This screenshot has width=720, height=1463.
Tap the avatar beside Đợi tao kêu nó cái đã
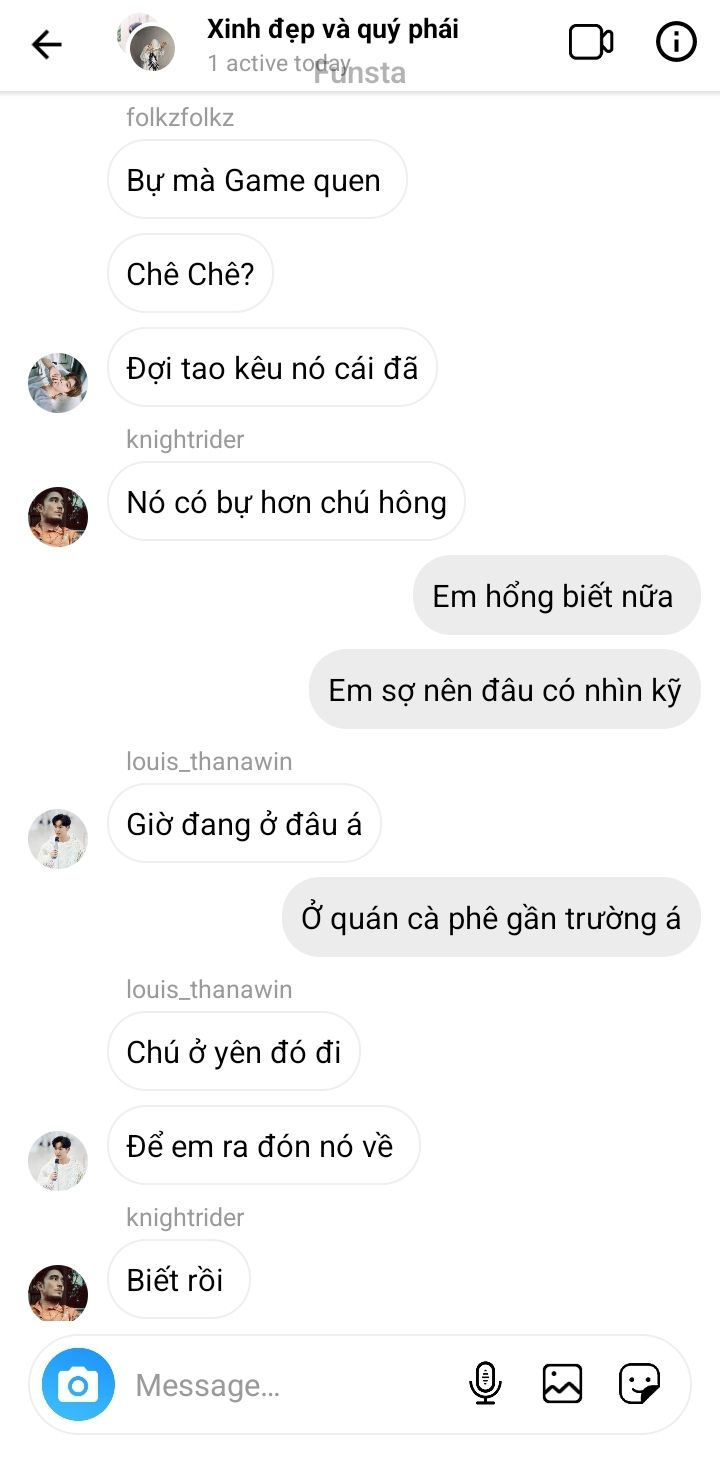click(58, 382)
